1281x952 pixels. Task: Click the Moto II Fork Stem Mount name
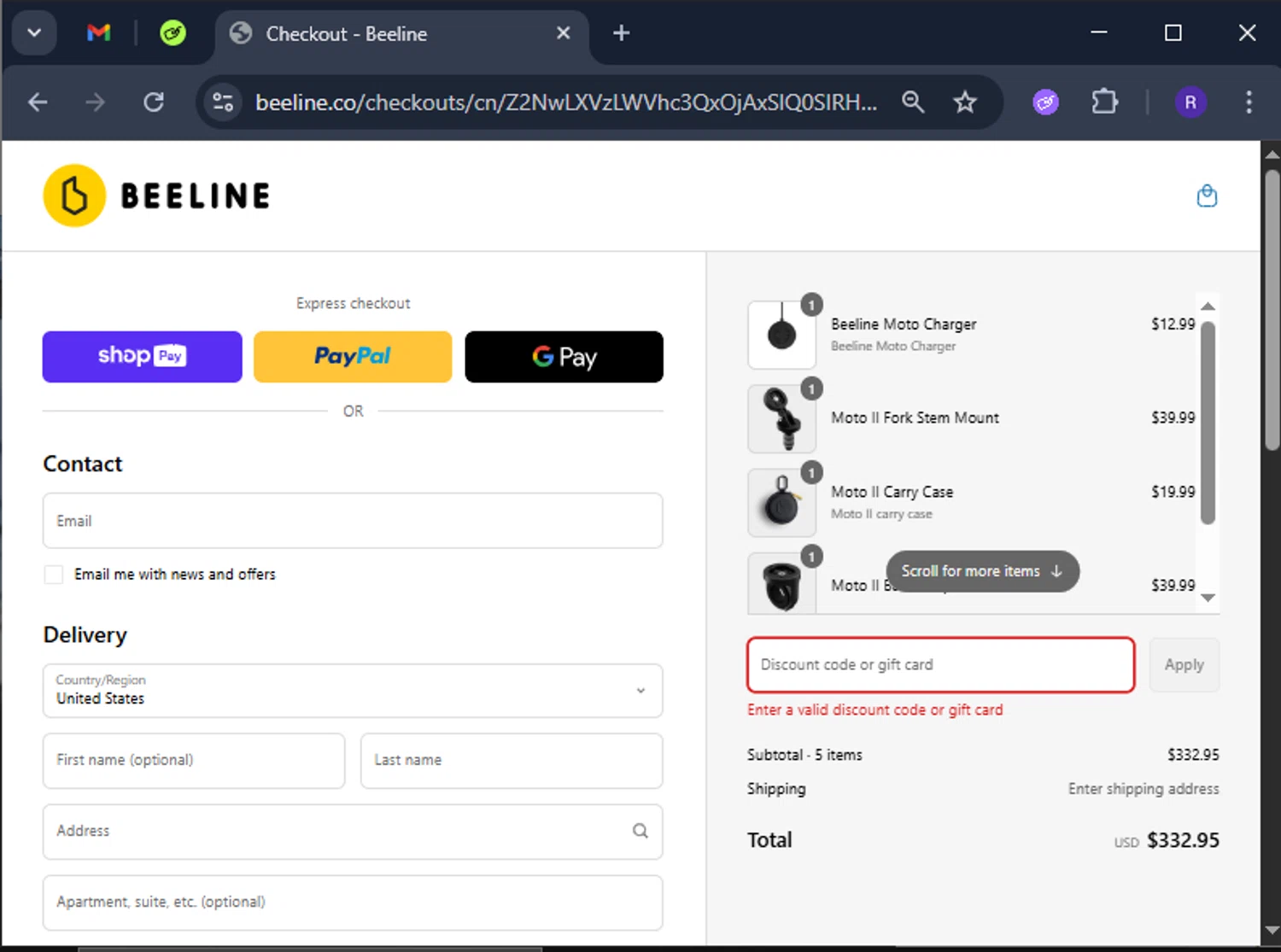pos(915,418)
